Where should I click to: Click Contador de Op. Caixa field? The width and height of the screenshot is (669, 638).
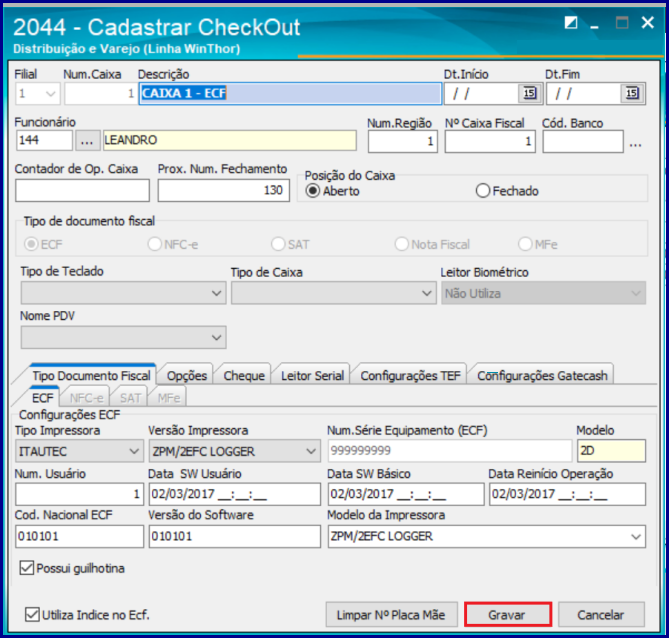(82, 190)
